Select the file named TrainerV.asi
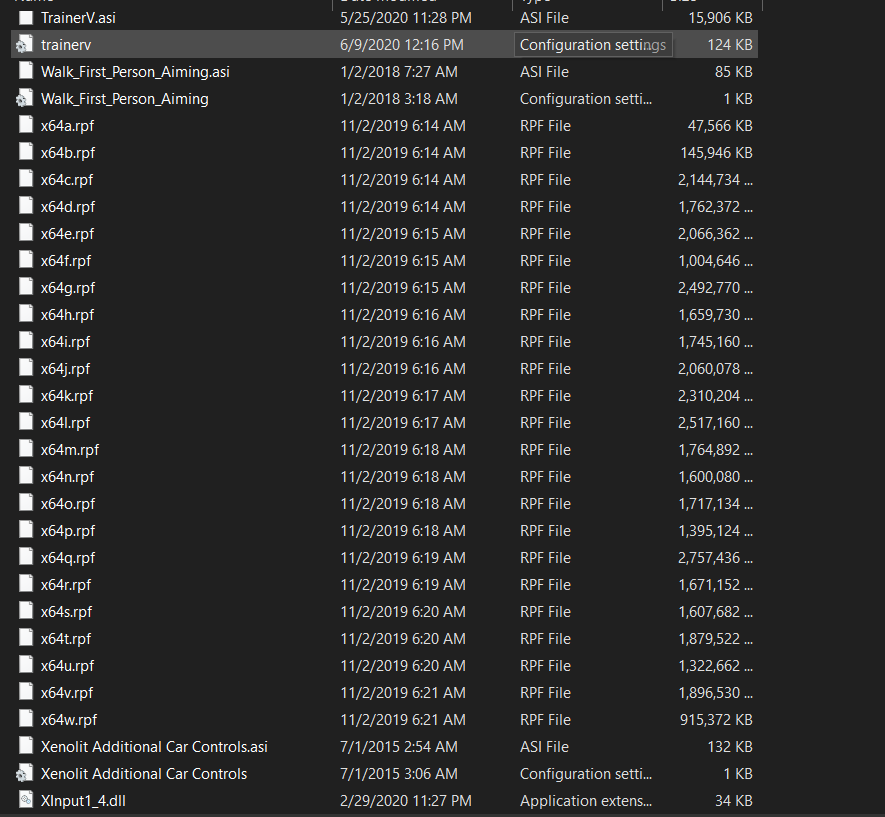Viewport: 885px width, 817px height. [78, 18]
